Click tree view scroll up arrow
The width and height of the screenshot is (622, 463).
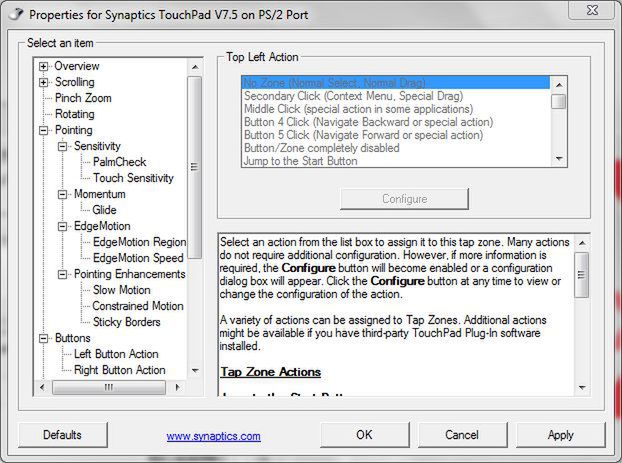click(195, 67)
